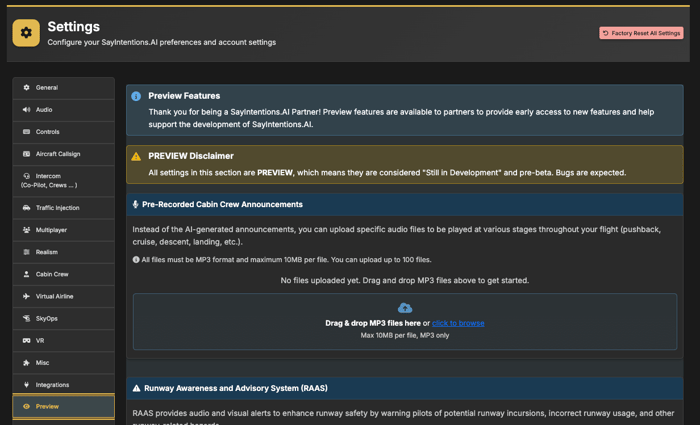Click the VR headset icon

(27, 341)
